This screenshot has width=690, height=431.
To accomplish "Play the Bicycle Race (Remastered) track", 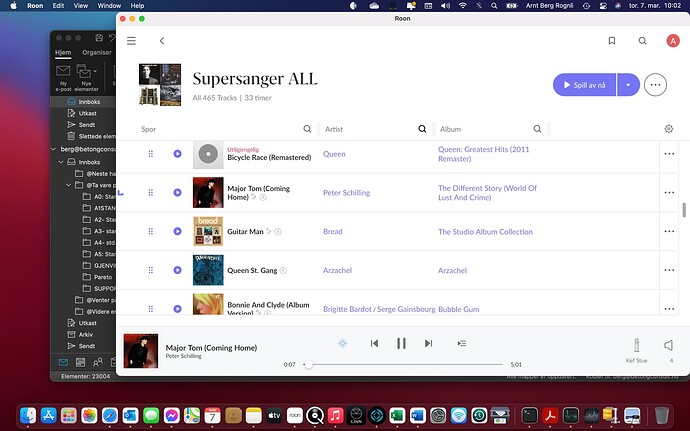I will pyautogui.click(x=177, y=154).
